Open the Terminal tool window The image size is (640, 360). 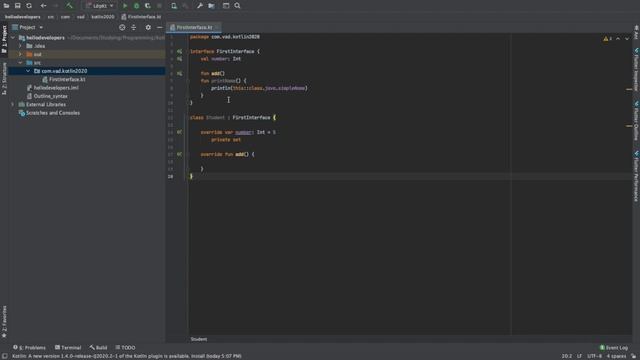[x=68, y=348]
